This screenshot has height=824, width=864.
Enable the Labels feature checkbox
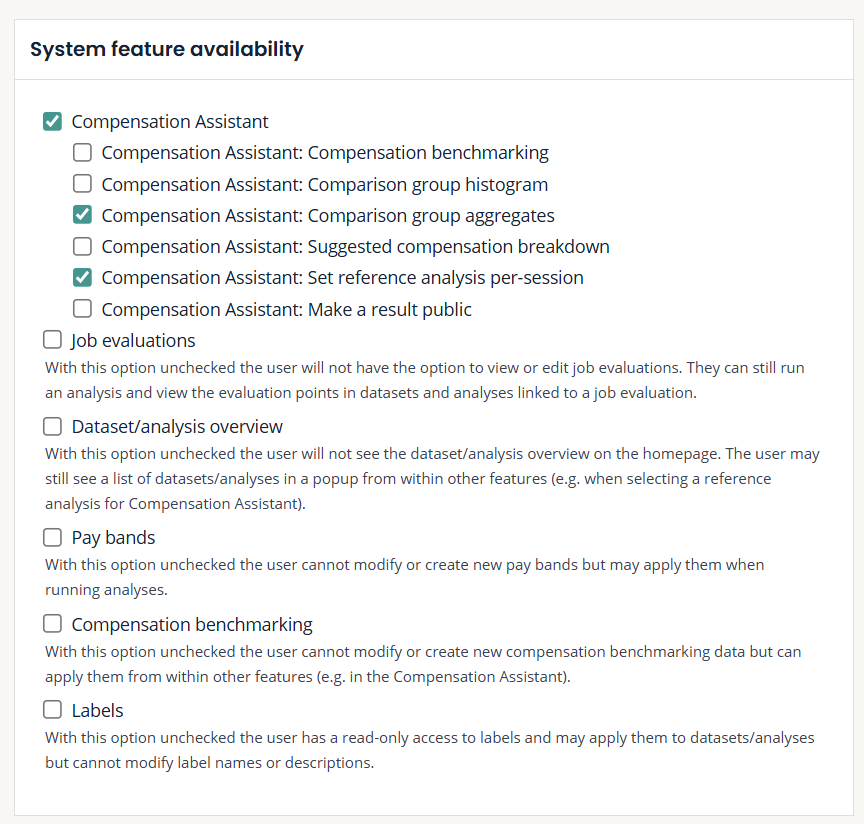(x=53, y=711)
